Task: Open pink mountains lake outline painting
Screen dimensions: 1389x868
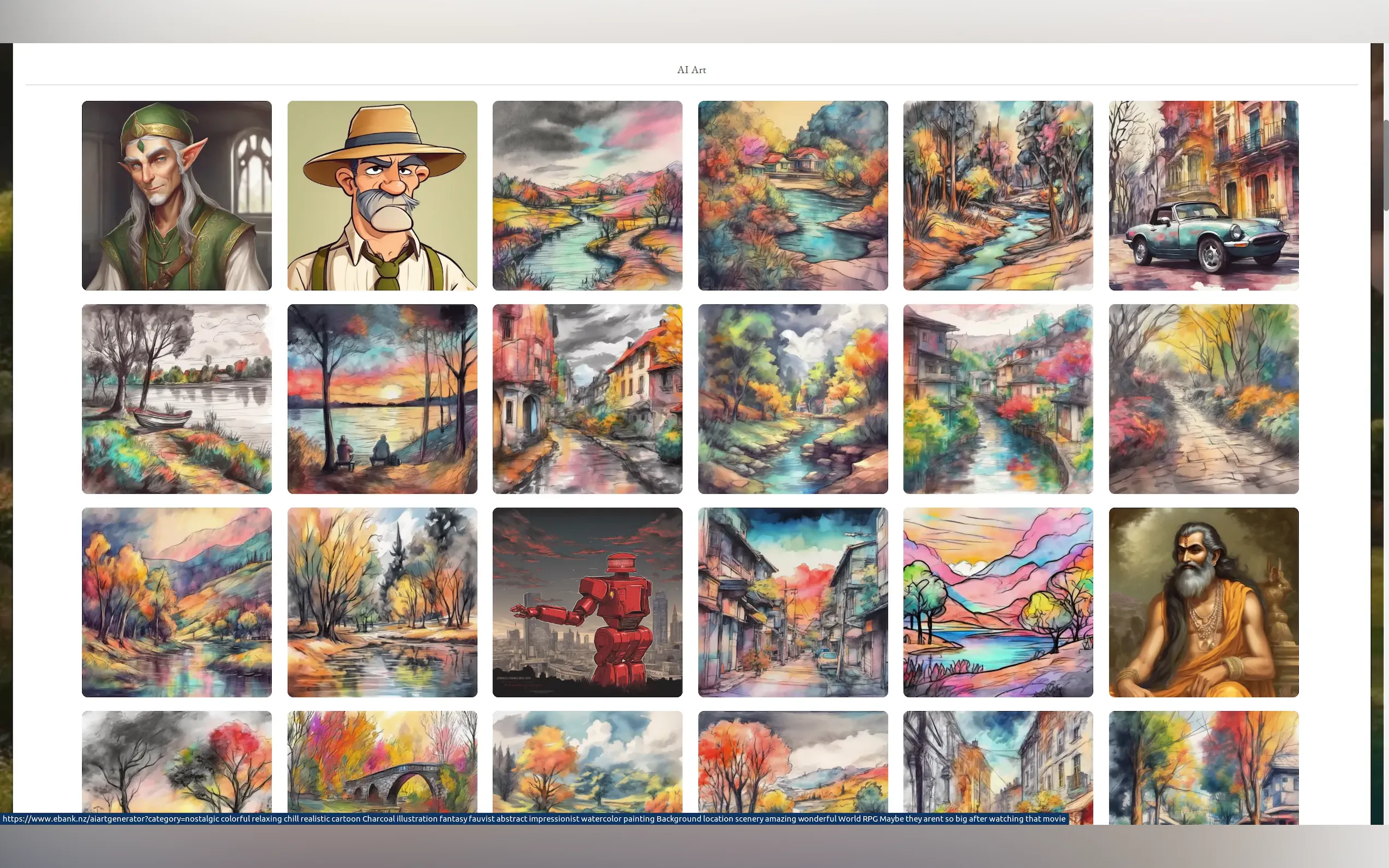Action: pyautogui.click(x=997, y=602)
